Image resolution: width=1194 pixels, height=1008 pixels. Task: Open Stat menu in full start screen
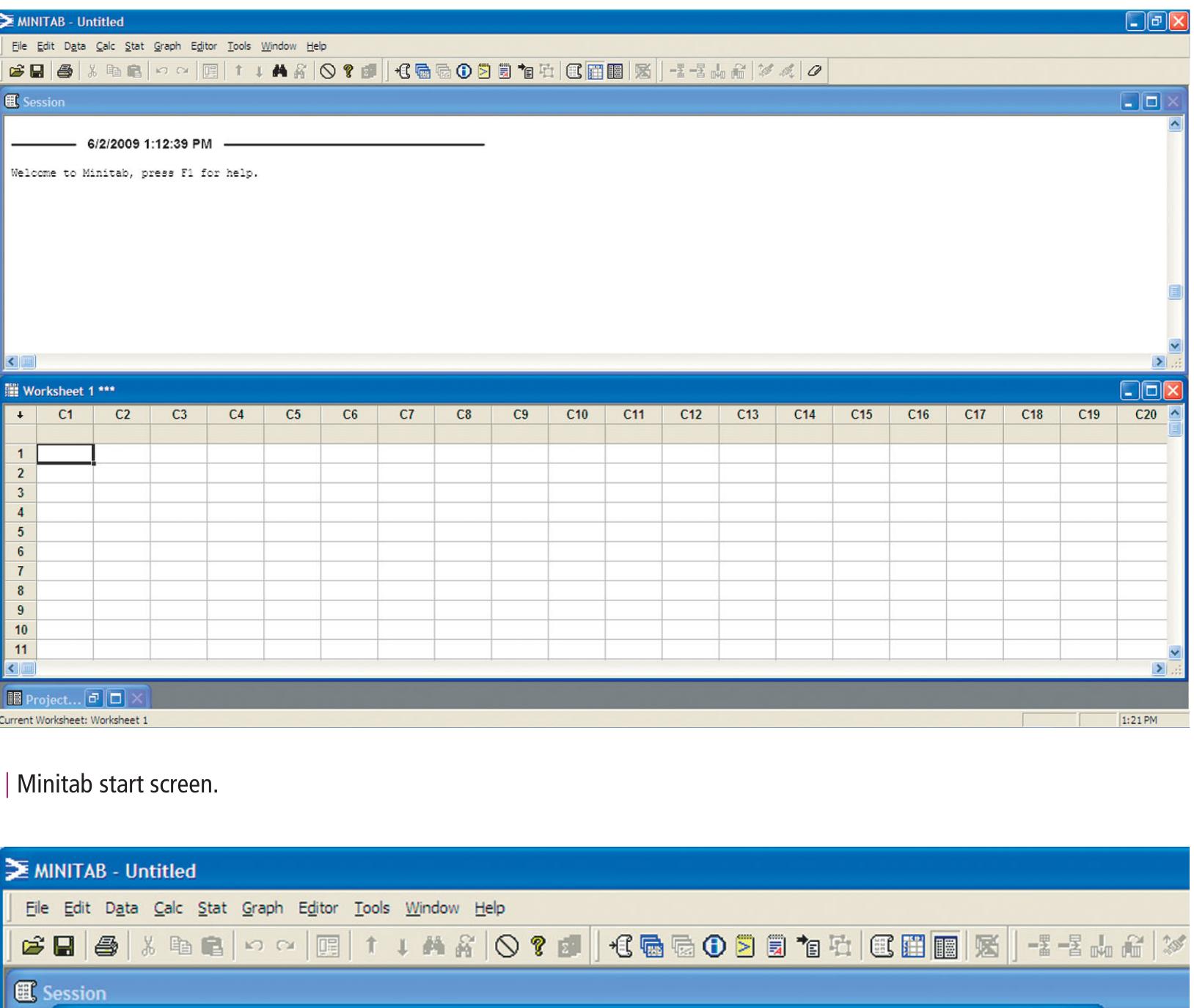134,46
